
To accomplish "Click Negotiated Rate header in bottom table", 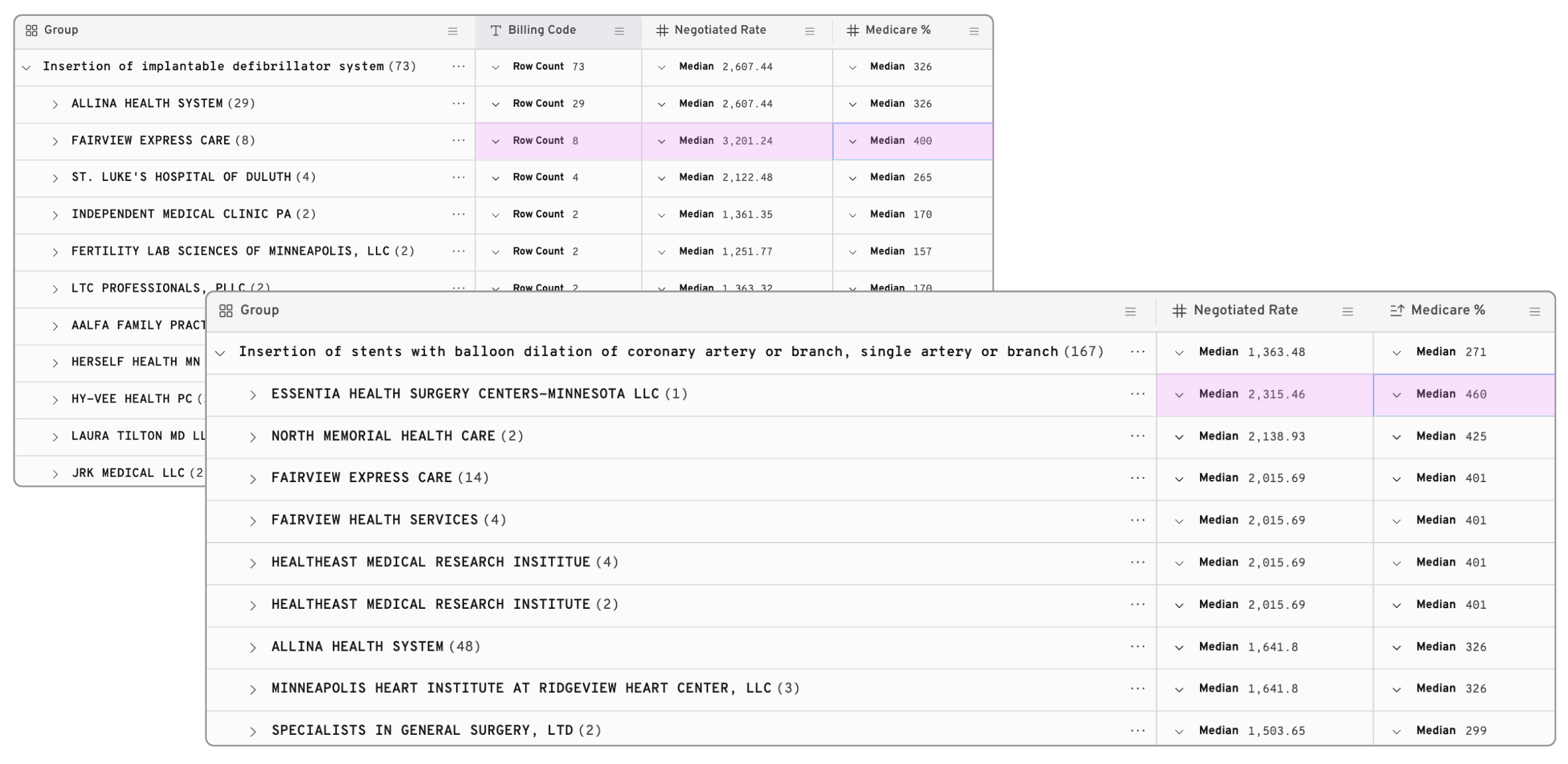I will click(x=1245, y=310).
